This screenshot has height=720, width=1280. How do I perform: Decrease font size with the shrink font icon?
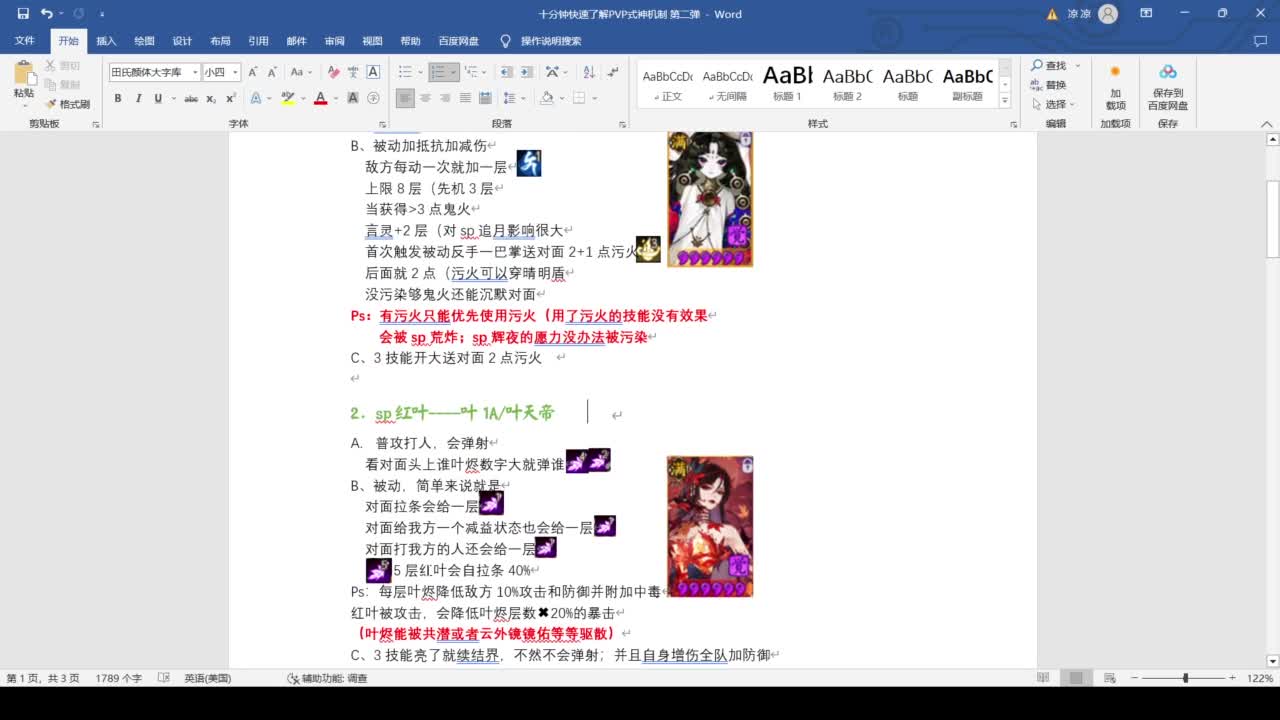click(x=271, y=72)
